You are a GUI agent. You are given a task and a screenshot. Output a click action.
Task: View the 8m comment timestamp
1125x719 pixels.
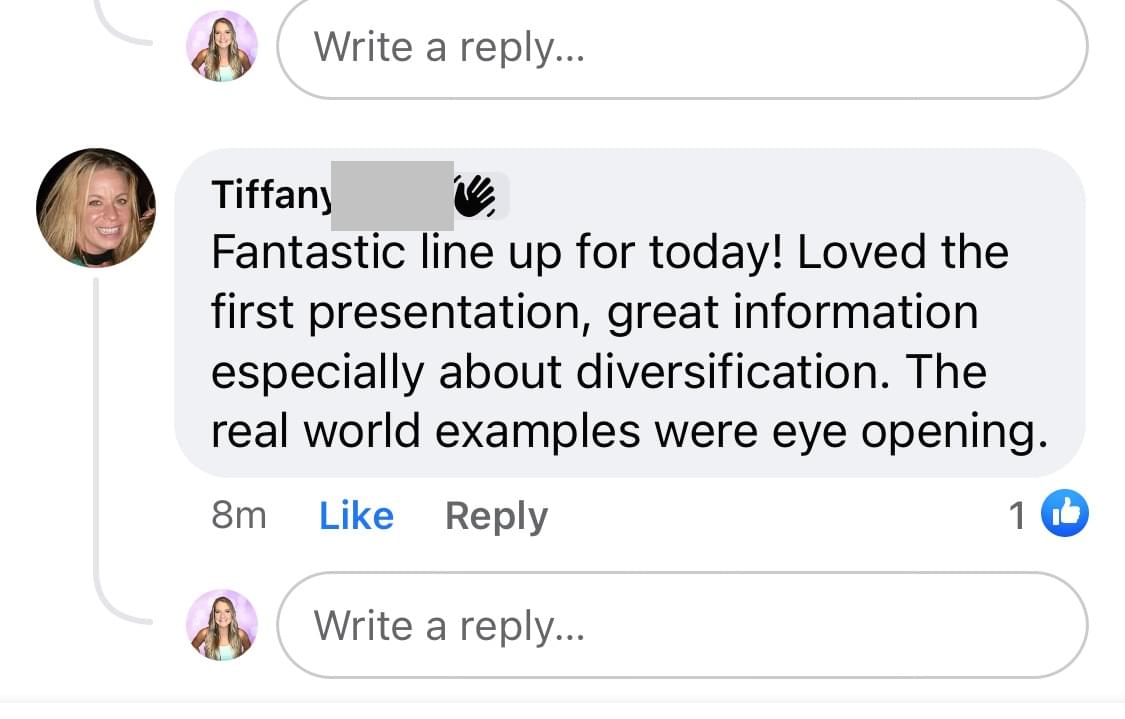(x=239, y=515)
